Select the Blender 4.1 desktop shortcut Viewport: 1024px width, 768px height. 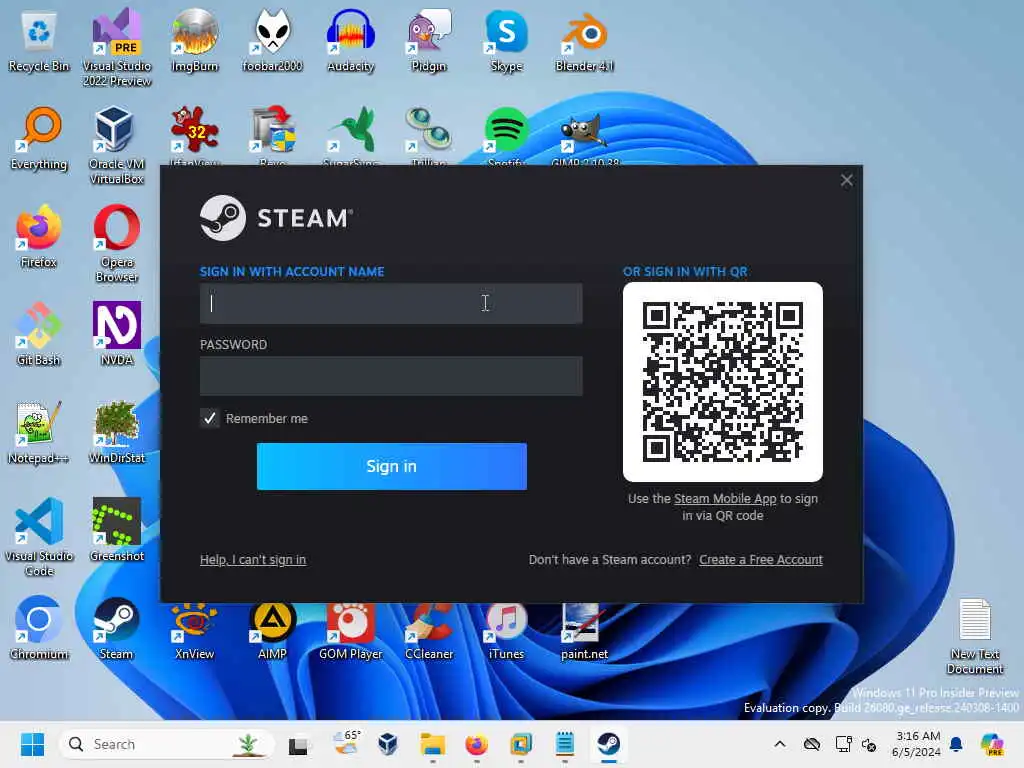584,41
